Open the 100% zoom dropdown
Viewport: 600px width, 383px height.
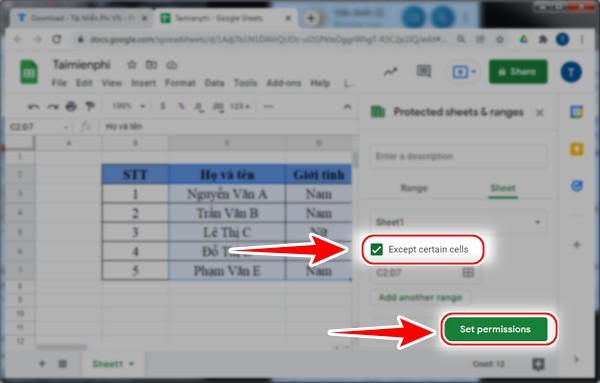pos(129,106)
